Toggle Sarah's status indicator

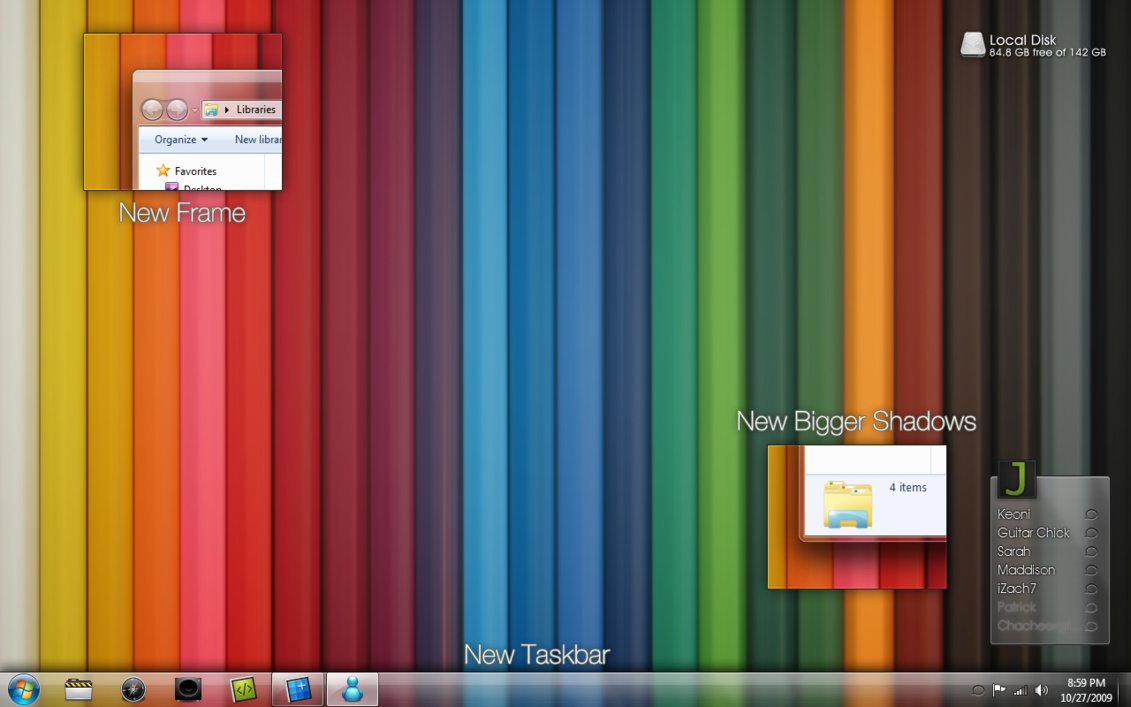pos(1092,551)
